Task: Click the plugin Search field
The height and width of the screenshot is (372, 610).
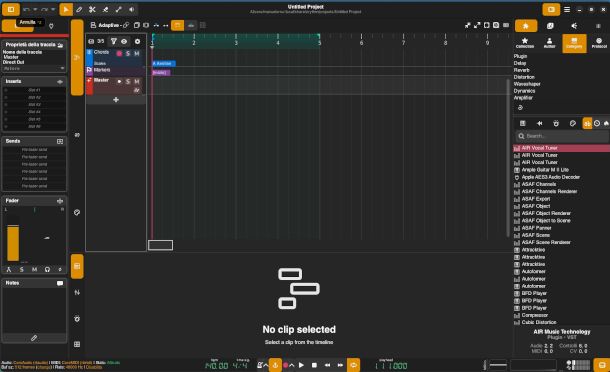Action: point(562,136)
